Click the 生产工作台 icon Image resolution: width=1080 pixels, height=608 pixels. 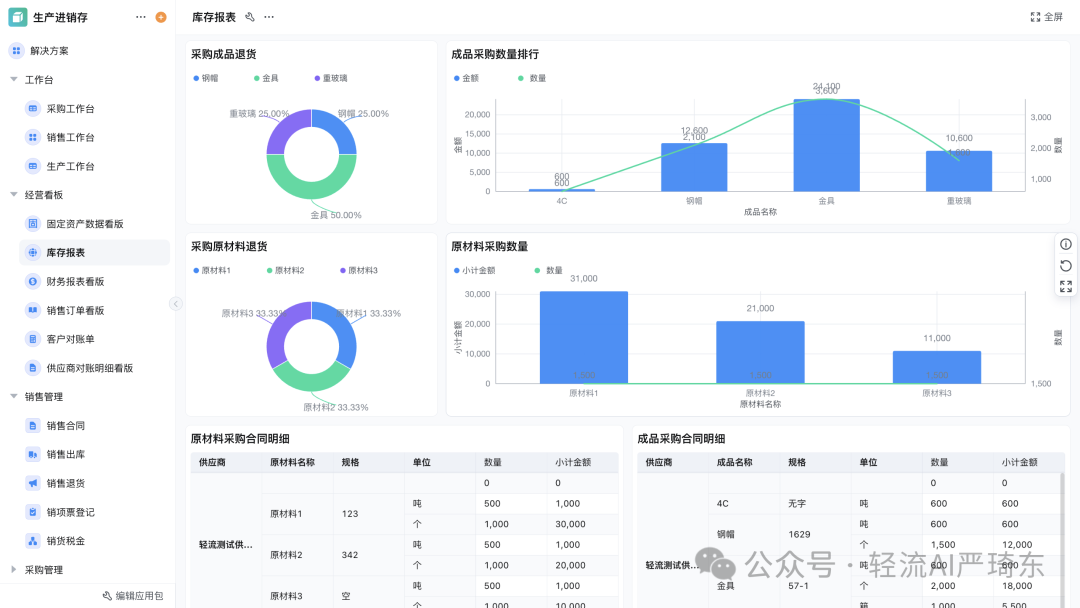[x=33, y=167]
